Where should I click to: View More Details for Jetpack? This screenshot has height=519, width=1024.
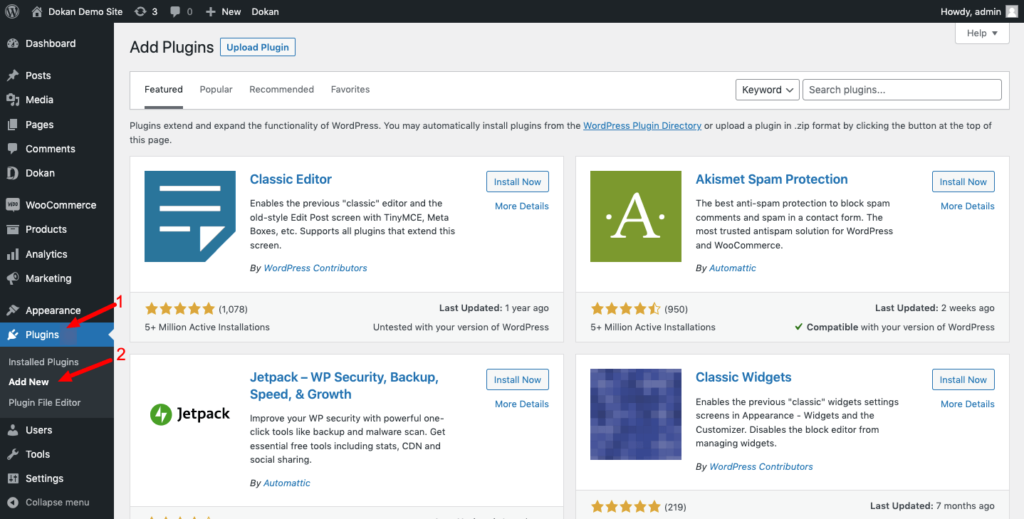pyautogui.click(x=521, y=404)
